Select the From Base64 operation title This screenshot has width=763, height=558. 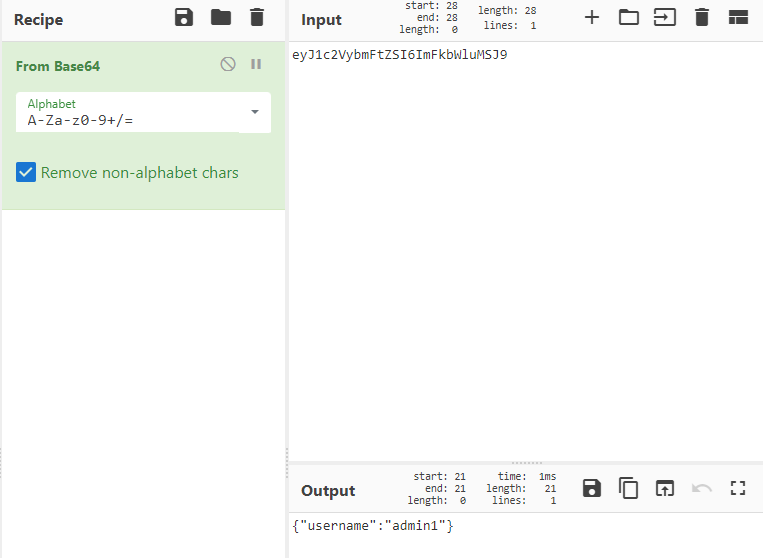(x=58, y=66)
